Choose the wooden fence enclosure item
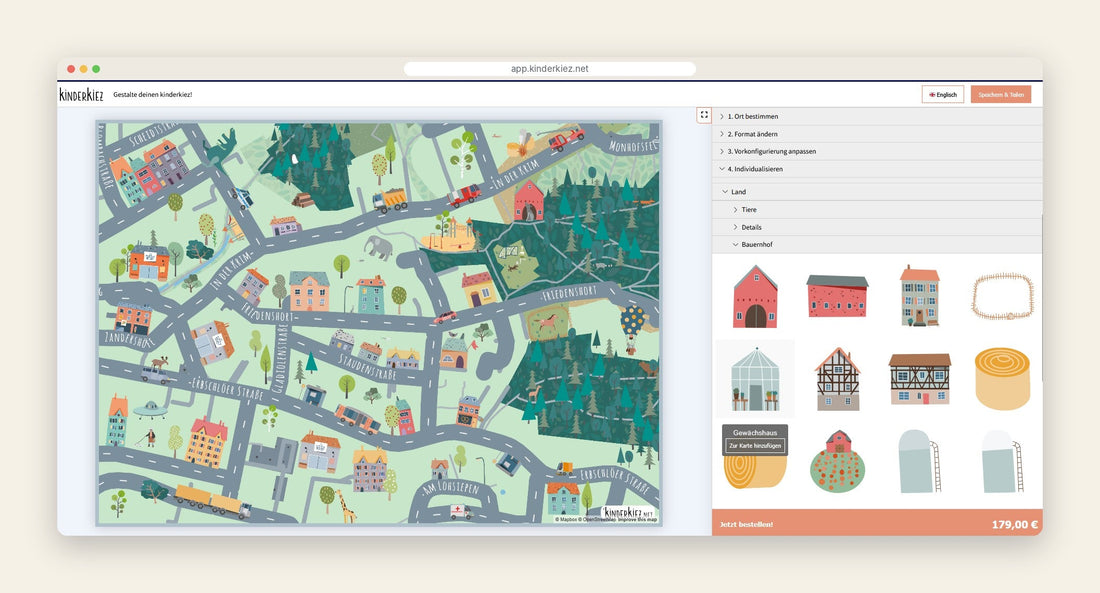Viewport: 1100px width, 593px height. [x=1002, y=296]
